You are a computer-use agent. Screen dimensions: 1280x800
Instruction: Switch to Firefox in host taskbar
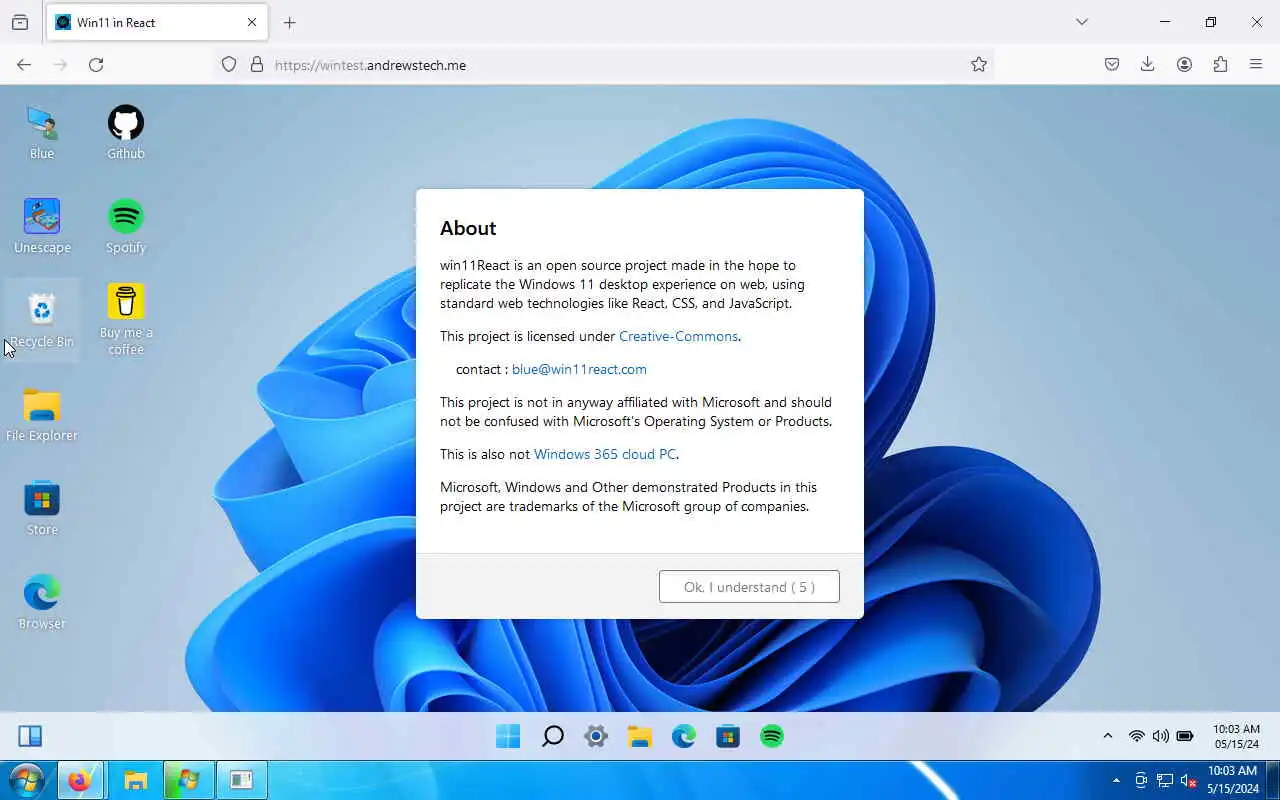pos(80,780)
